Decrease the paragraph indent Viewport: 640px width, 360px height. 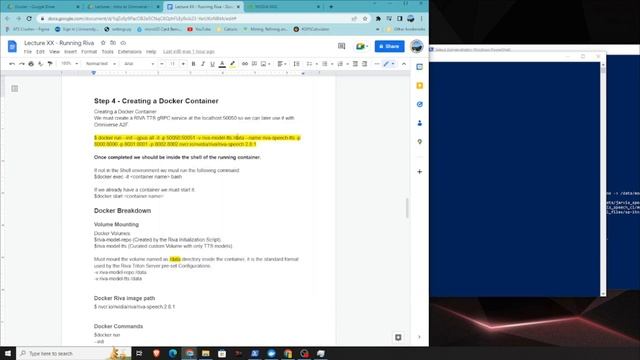[x=355, y=64]
